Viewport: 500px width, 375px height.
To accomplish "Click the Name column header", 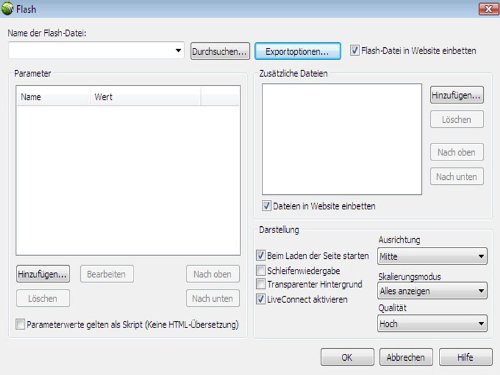I will (53, 97).
